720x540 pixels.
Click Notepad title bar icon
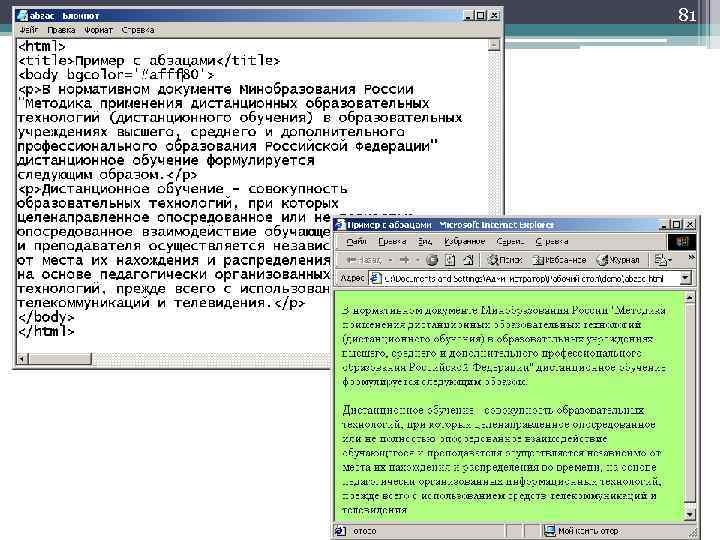pyautogui.click(x=22, y=16)
